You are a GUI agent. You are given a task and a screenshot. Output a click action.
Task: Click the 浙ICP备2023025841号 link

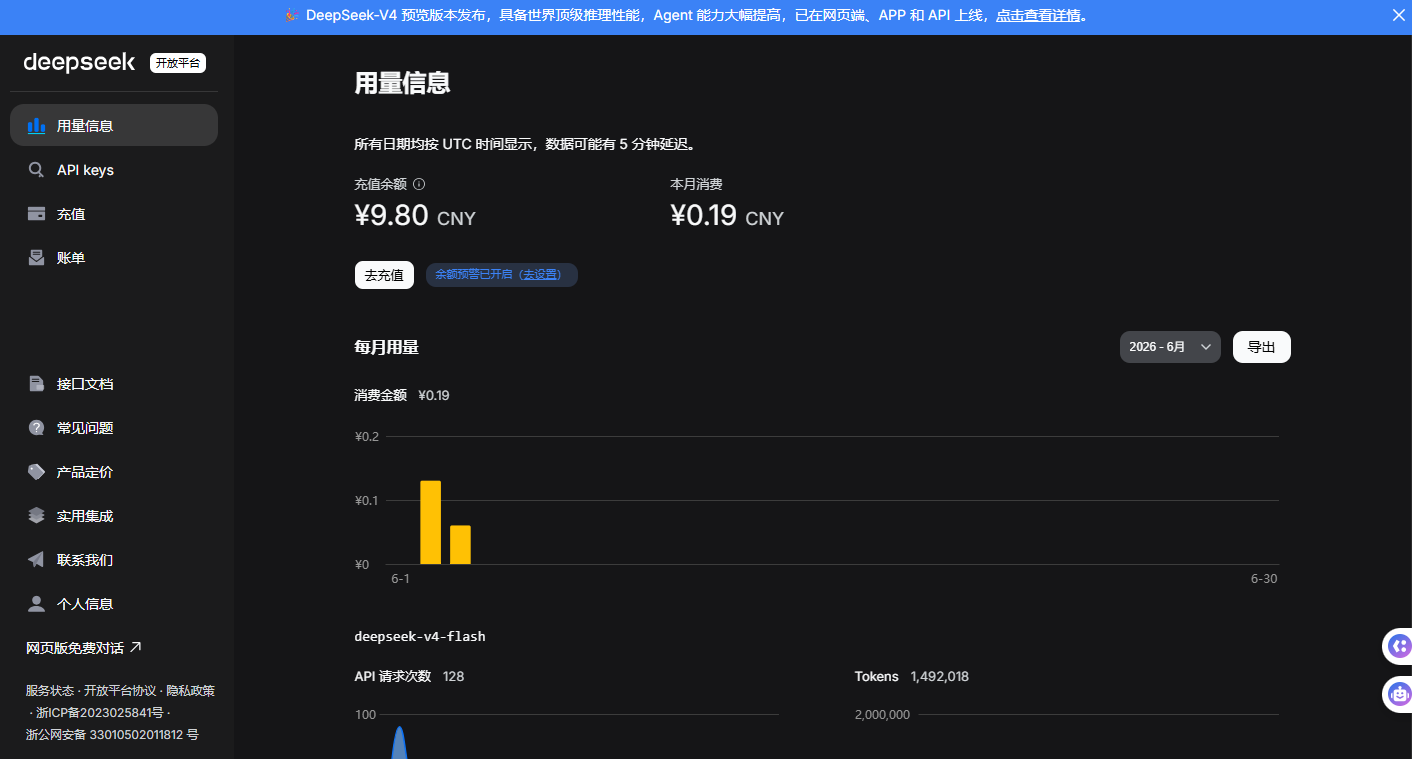click(99, 713)
